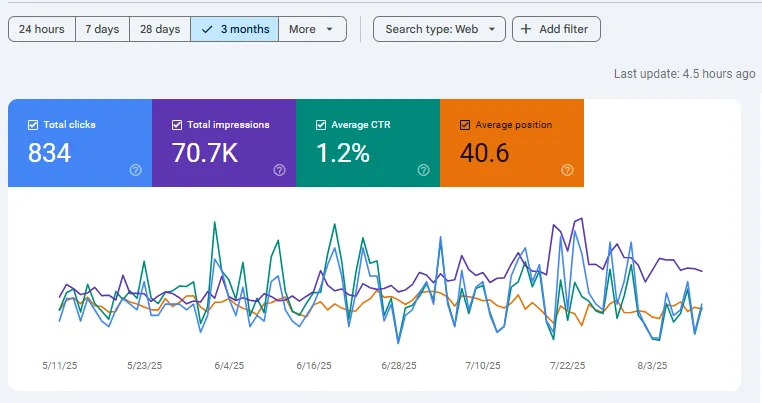Open the Search type: Web dropdown
Viewport: 762px width, 403px height.
pos(439,29)
